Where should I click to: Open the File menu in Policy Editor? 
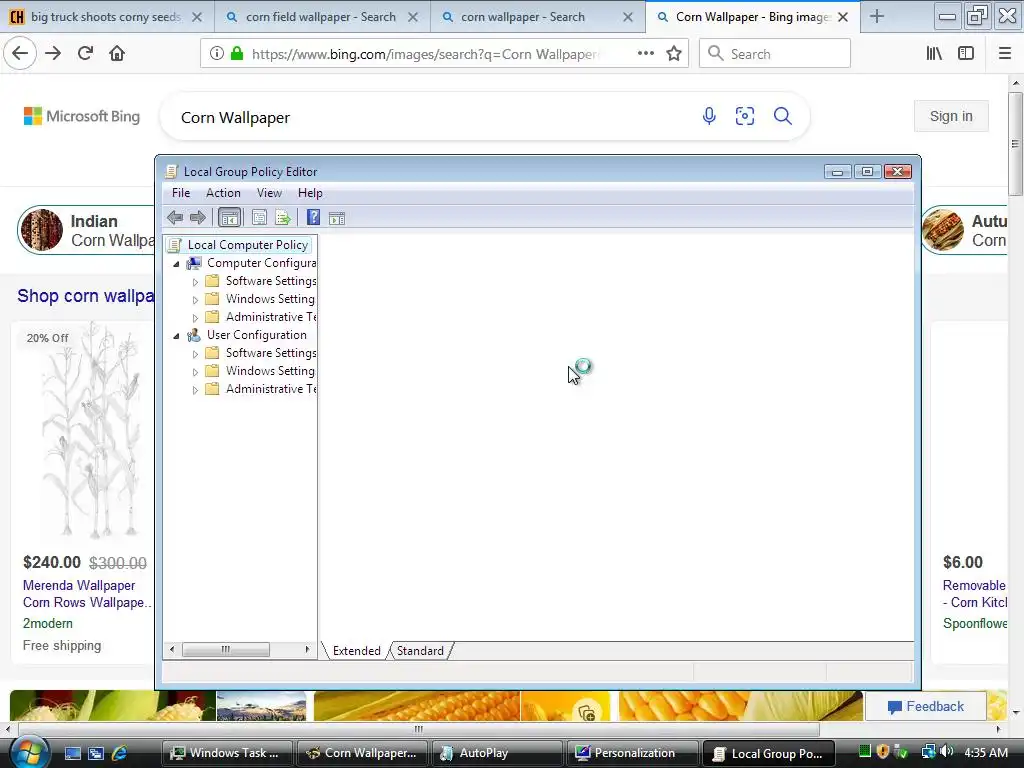(x=181, y=193)
